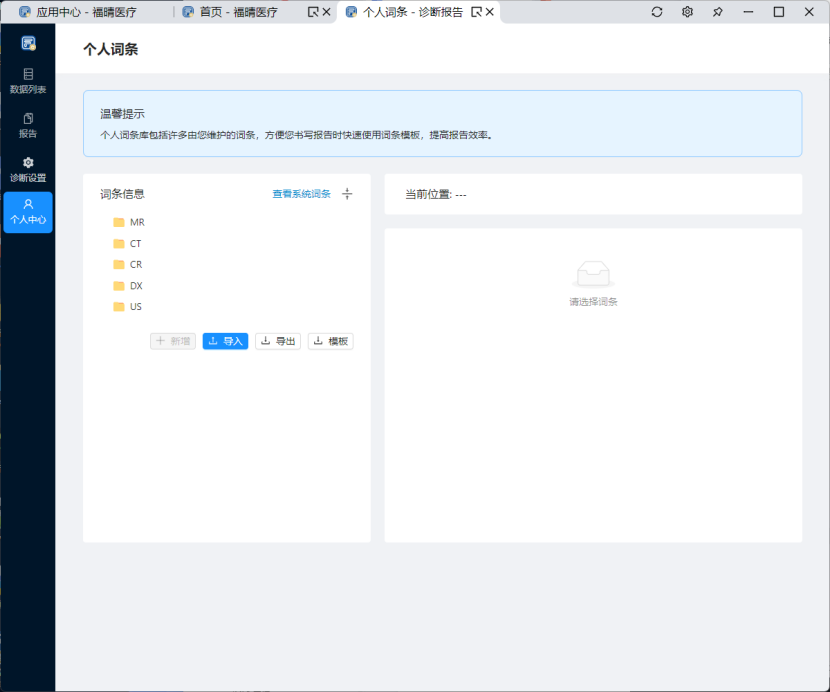
Task: Click the add-entry plus icon beside 查看系统词条
Action: [x=347, y=194]
